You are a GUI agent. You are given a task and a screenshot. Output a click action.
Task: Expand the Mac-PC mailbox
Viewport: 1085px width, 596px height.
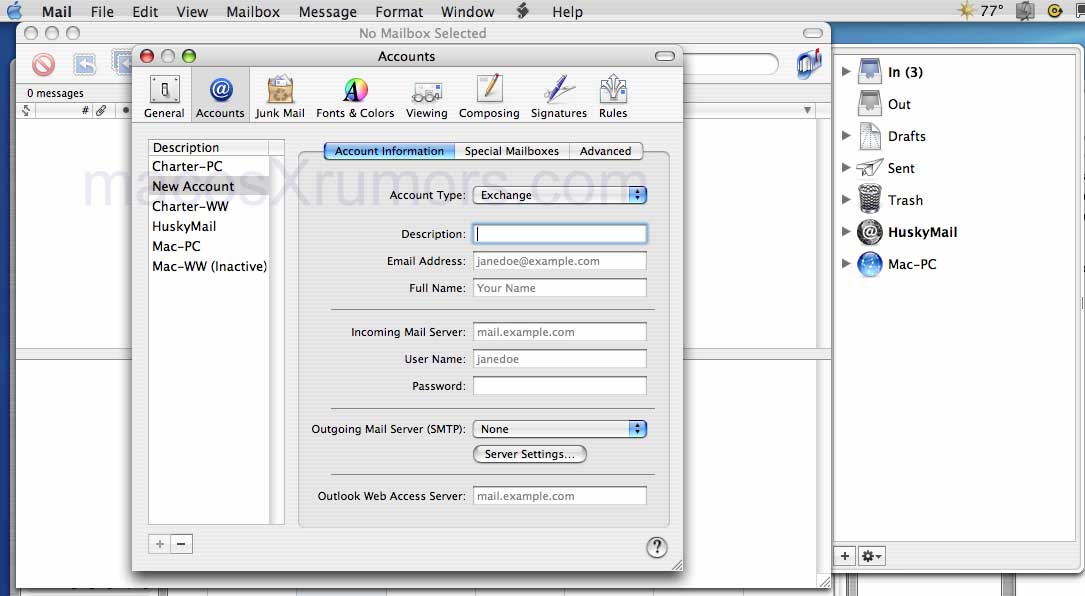(x=846, y=264)
